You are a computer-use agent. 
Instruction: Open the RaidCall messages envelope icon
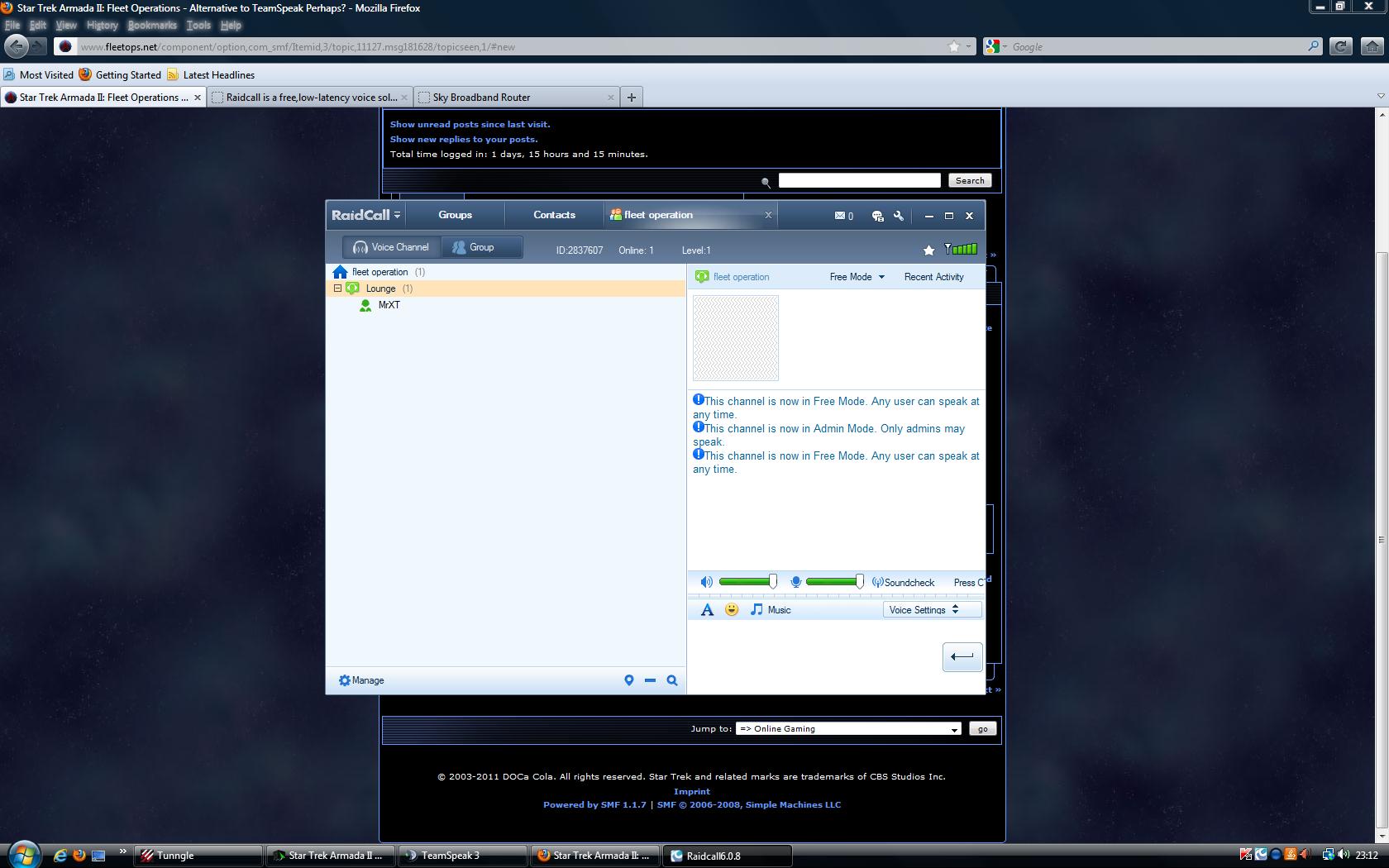[840, 216]
